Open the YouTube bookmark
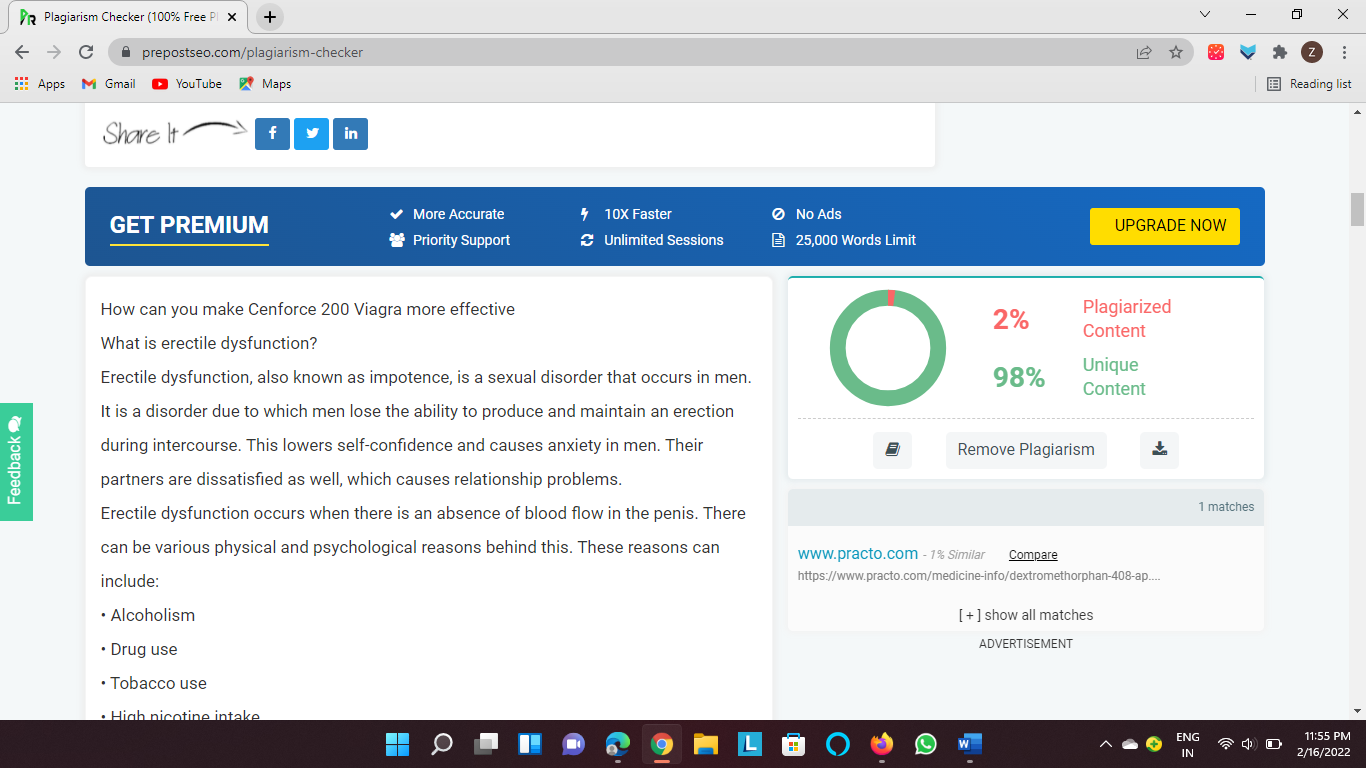The image size is (1366, 768). point(187,84)
